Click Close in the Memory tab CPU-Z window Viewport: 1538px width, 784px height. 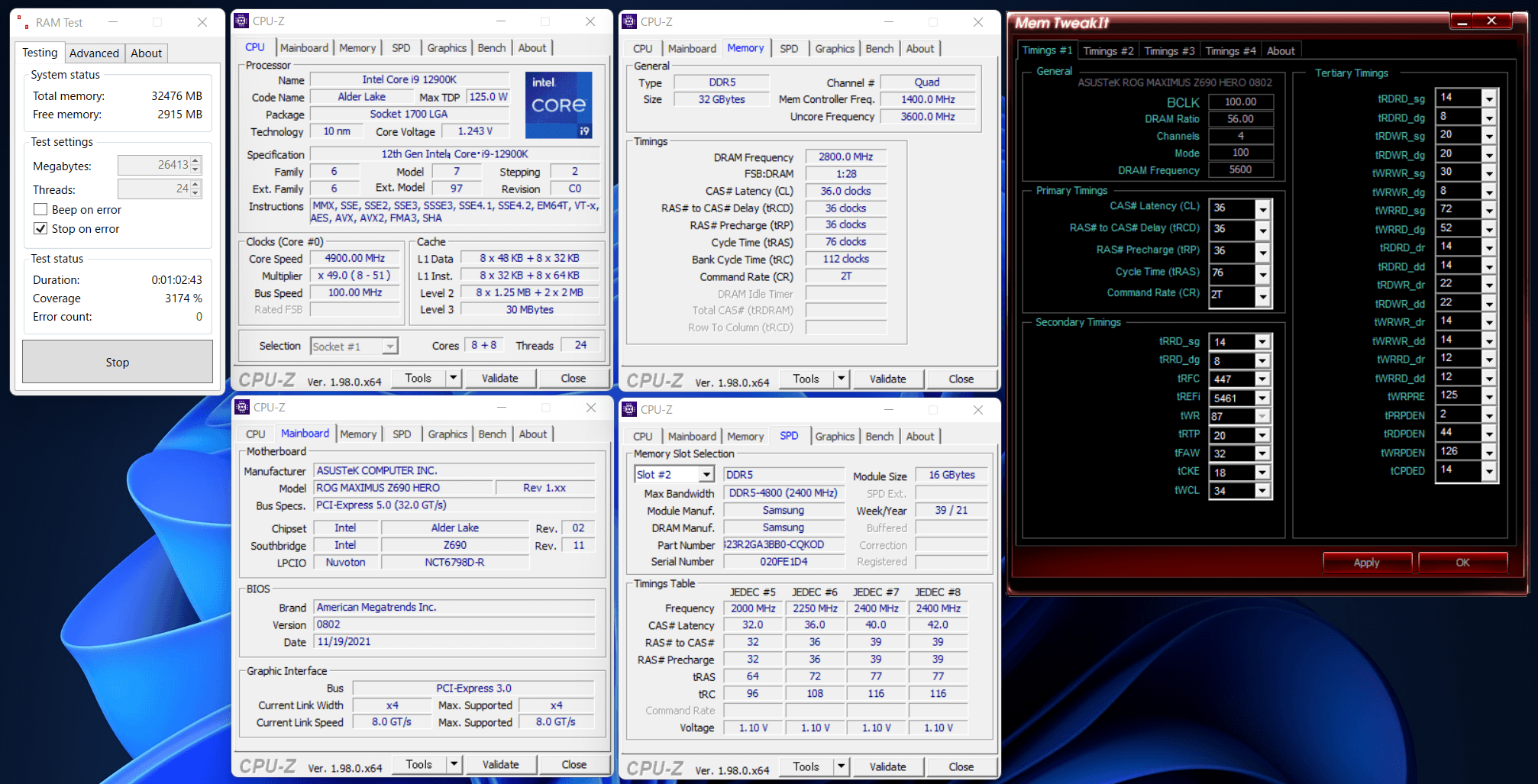(x=961, y=379)
